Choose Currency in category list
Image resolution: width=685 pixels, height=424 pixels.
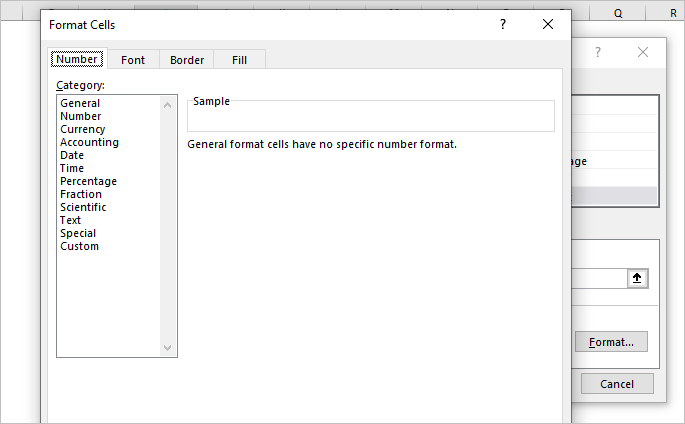(83, 129)
